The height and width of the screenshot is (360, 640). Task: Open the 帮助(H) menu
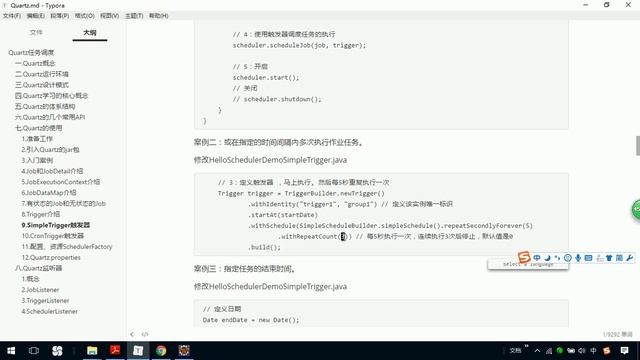pyautogui.click(x=158, y=16)
